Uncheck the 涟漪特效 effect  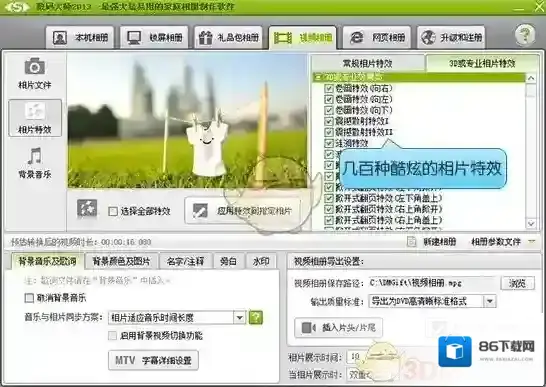pyautogui.click(x=328, y=143)
